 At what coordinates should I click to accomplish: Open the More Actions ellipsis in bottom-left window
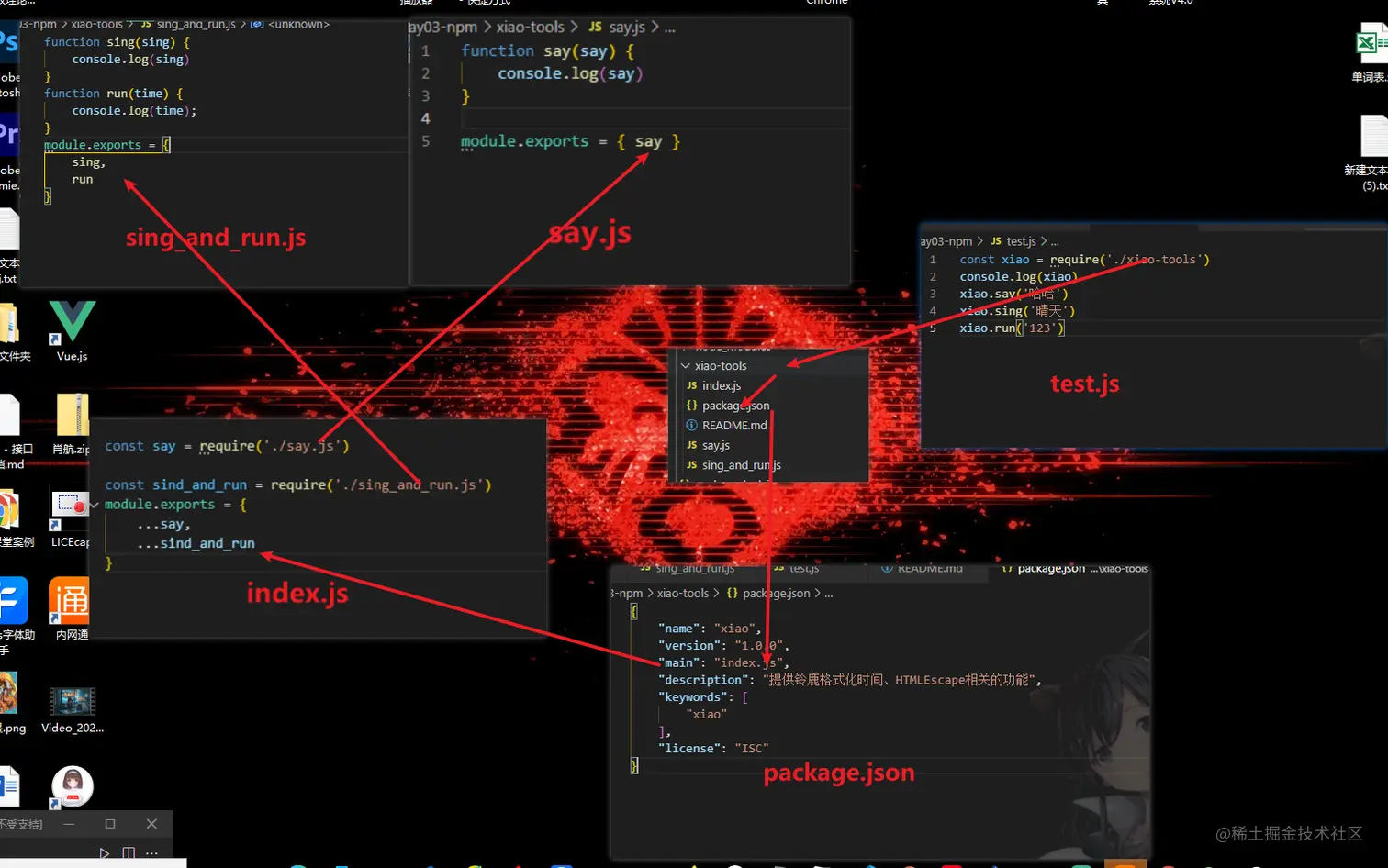(x=151, y=853)
